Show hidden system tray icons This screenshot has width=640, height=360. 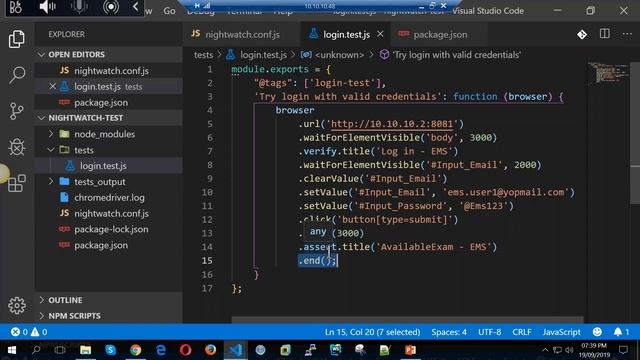(x=545, y=350)
